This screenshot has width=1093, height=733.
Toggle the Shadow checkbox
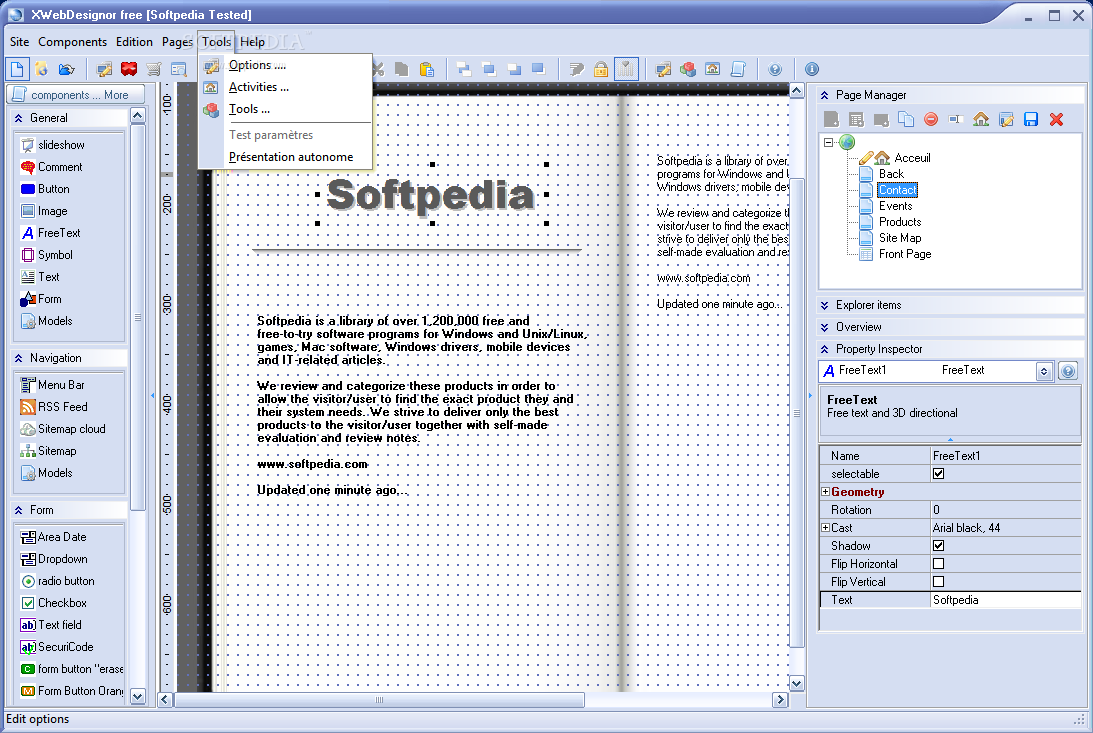[938, 546]
